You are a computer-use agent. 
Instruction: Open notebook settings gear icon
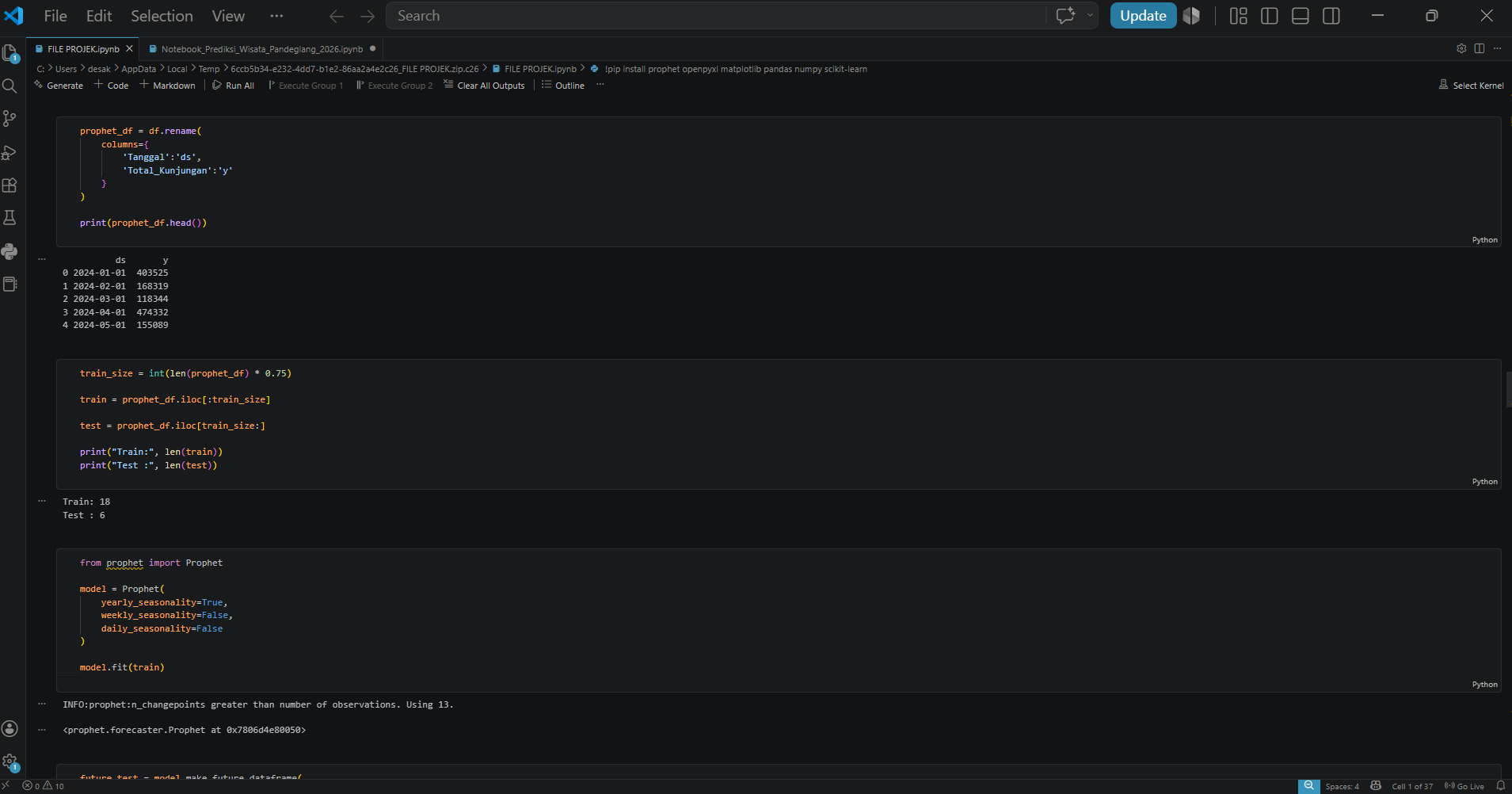pos(1461,48)
